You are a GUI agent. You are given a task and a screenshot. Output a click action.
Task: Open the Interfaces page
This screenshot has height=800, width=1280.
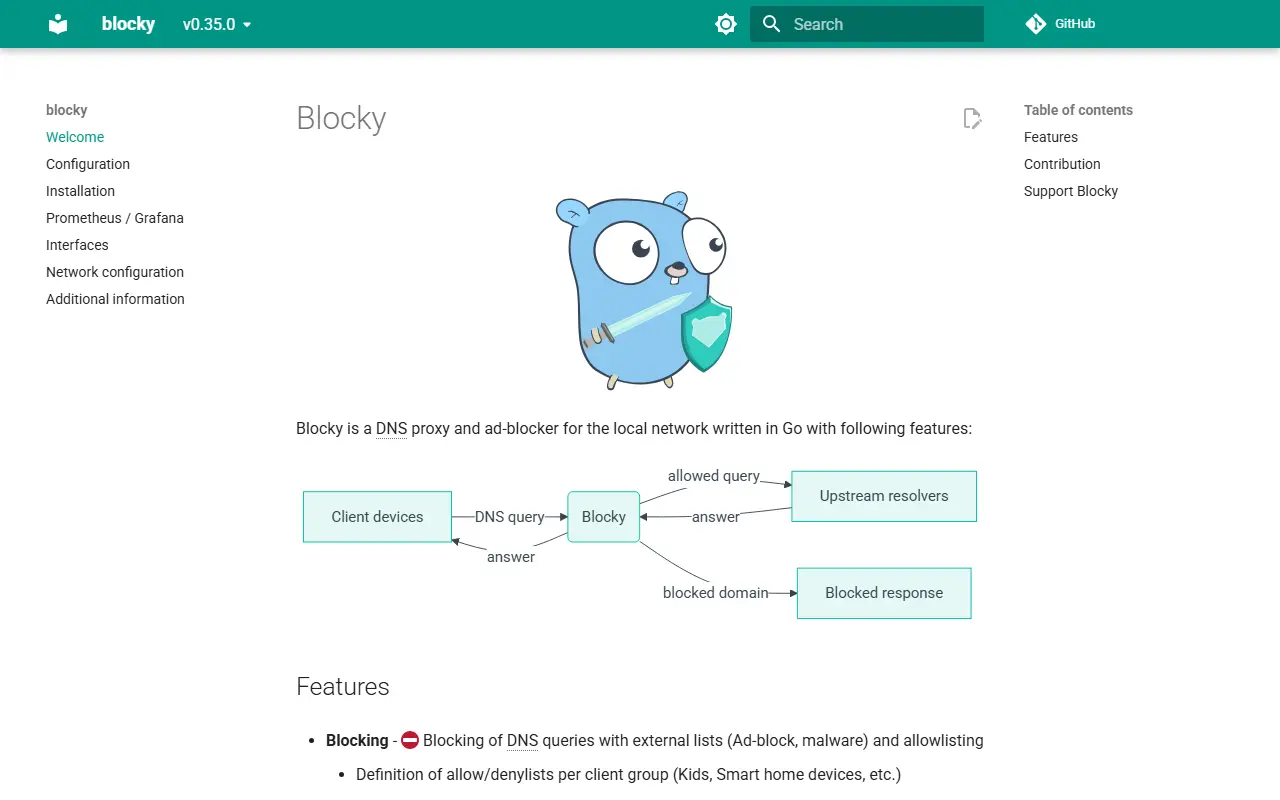77,245
